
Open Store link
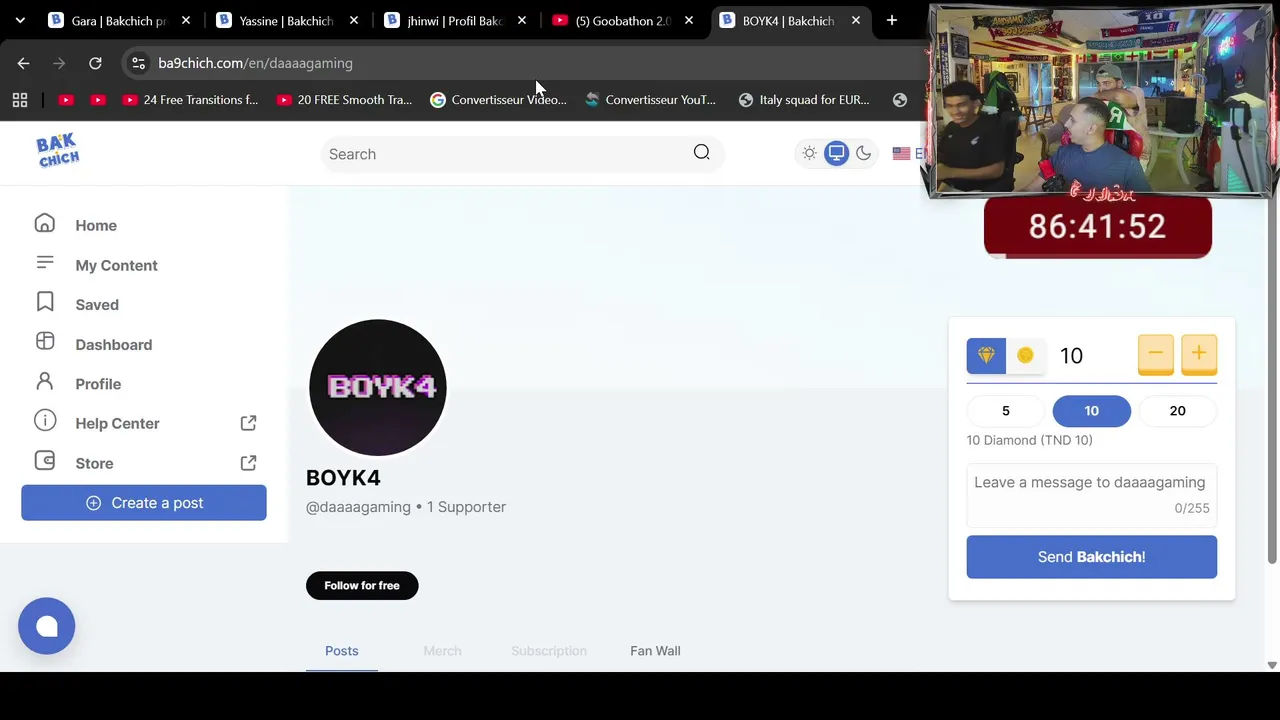click(x=94, y=463)
